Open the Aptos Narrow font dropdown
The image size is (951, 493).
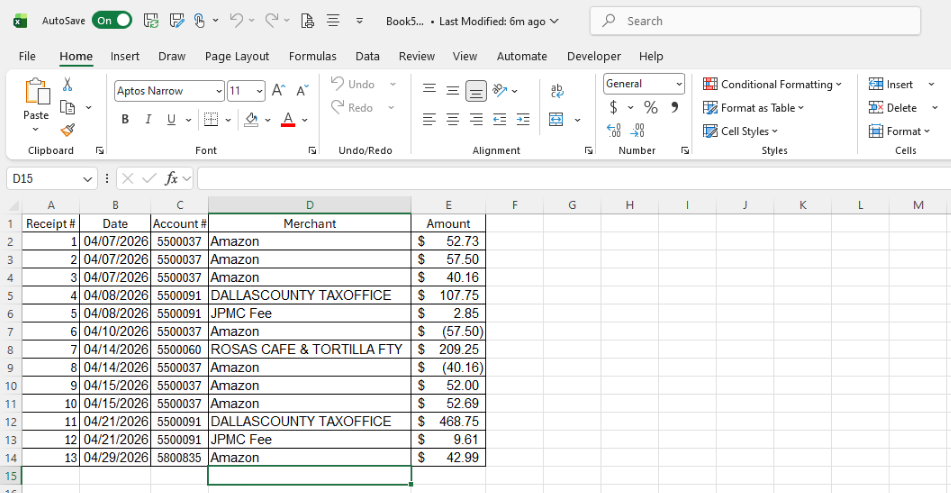(x=219, y=91)
